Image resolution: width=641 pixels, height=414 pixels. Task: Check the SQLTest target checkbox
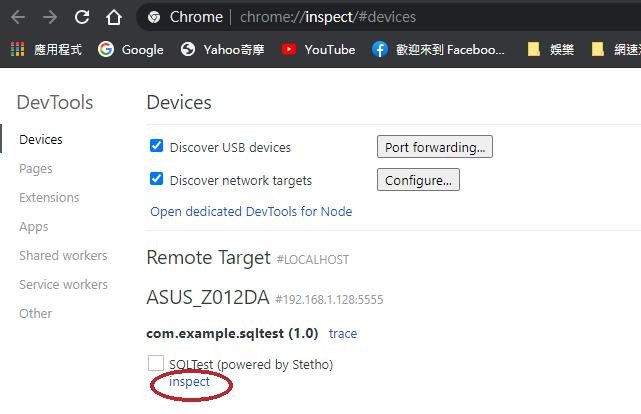(156, 363)
